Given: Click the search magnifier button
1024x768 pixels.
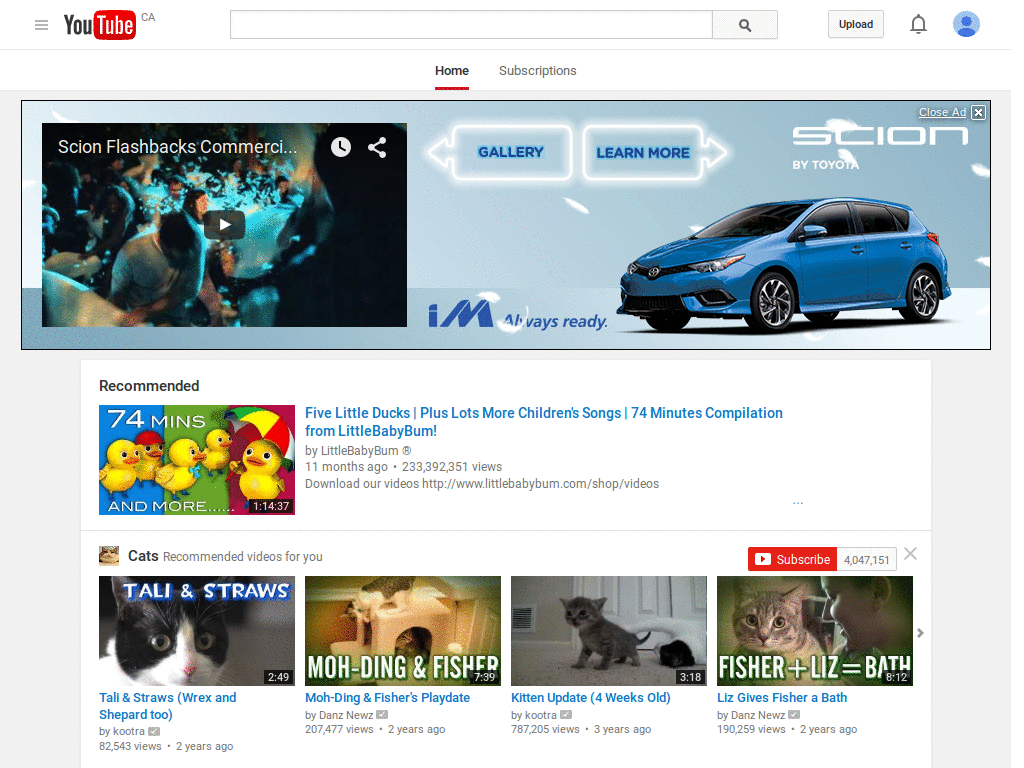Looking at the screenshot, I should (744, 25).
